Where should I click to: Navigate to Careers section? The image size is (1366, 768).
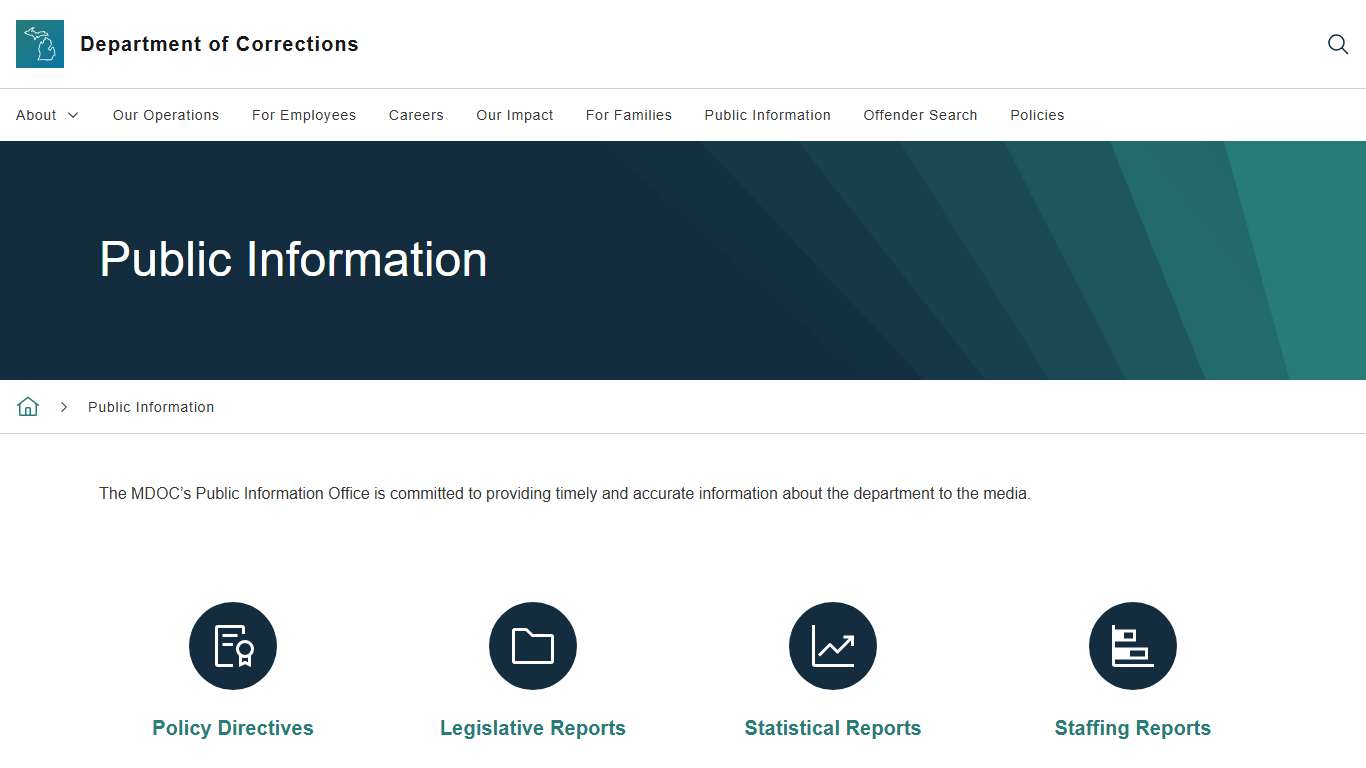point(416,115)
